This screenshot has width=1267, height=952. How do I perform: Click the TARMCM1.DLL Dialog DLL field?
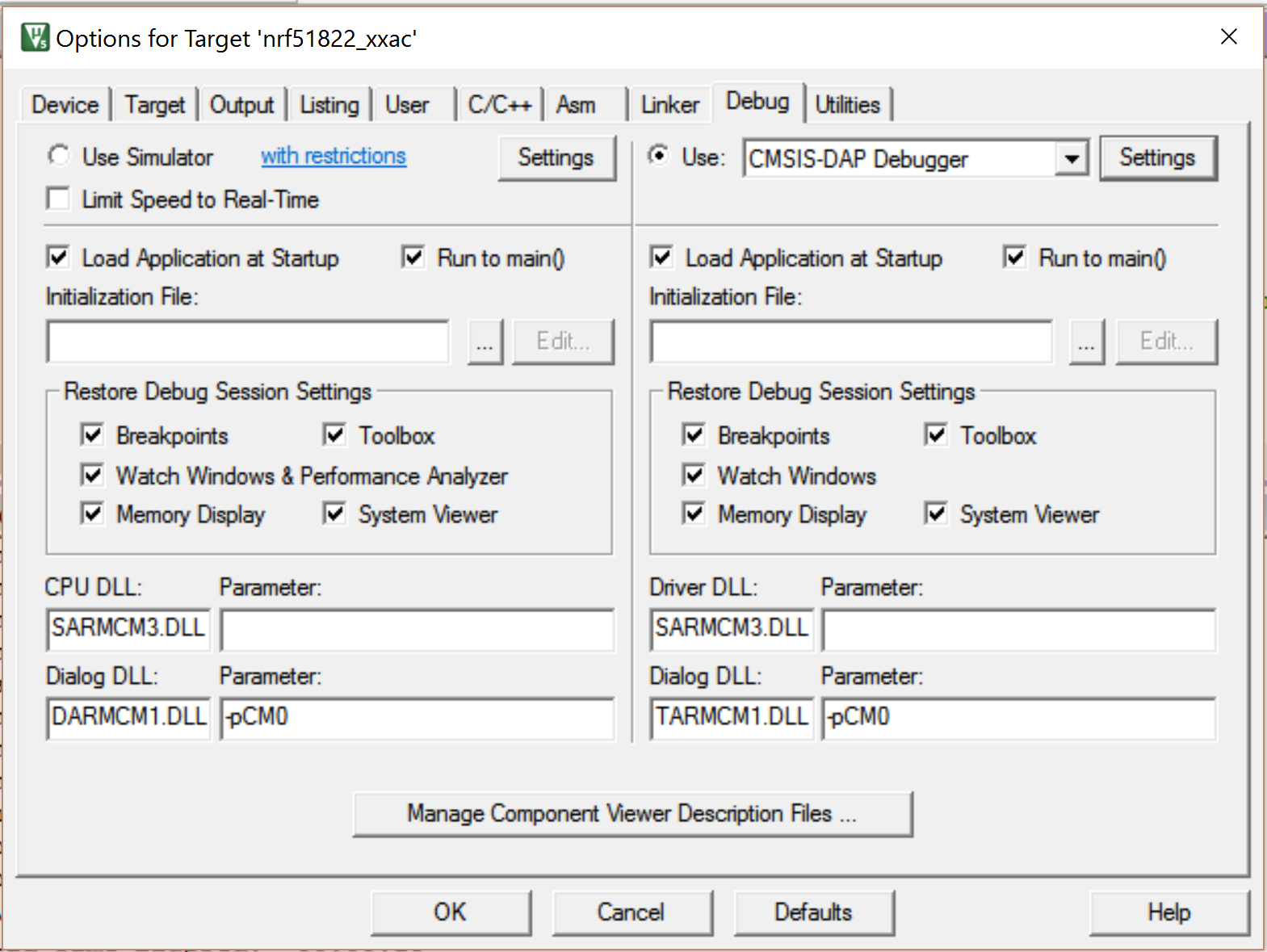732,719
